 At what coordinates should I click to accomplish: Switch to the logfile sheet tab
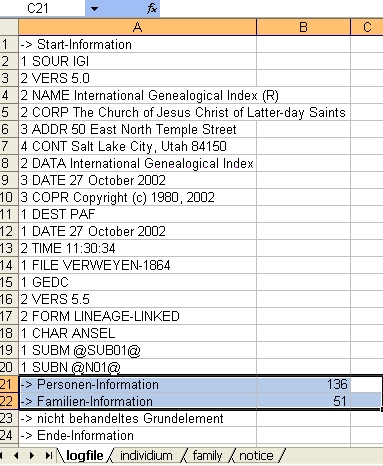coord(85,455)
